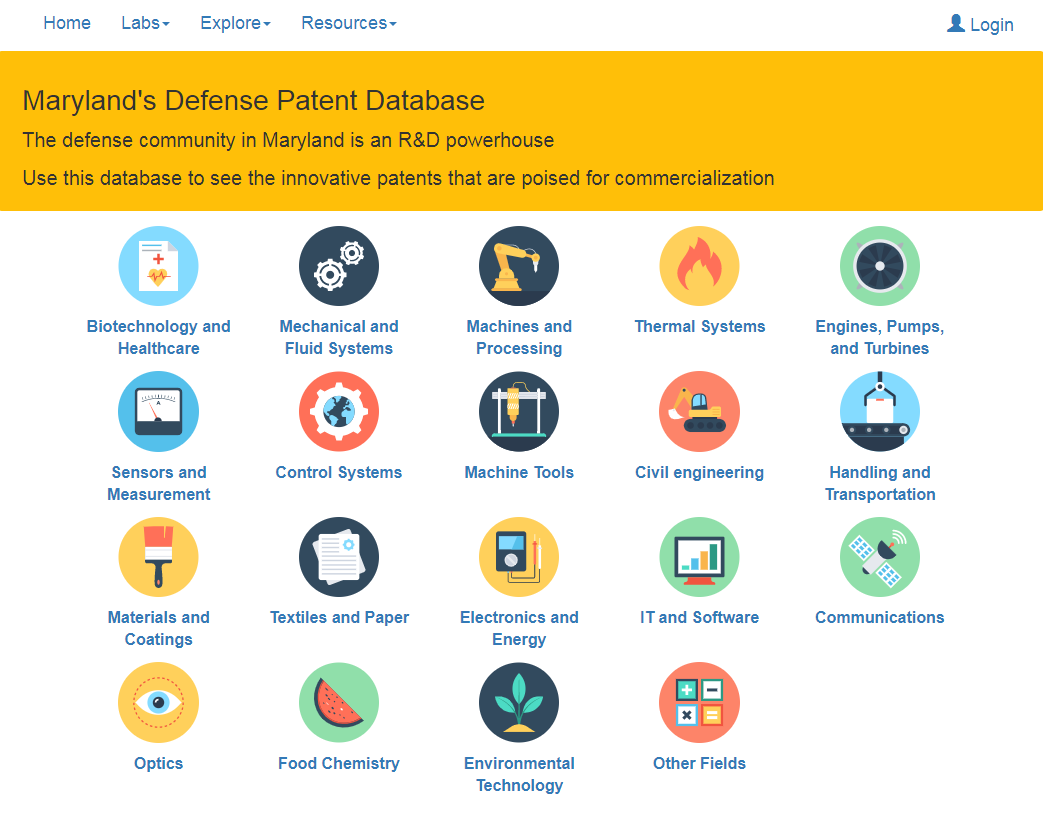1043x814 pixels.
Task: Click the Electronics and Energy multimeter icon
Action: (x=519, y=557)
